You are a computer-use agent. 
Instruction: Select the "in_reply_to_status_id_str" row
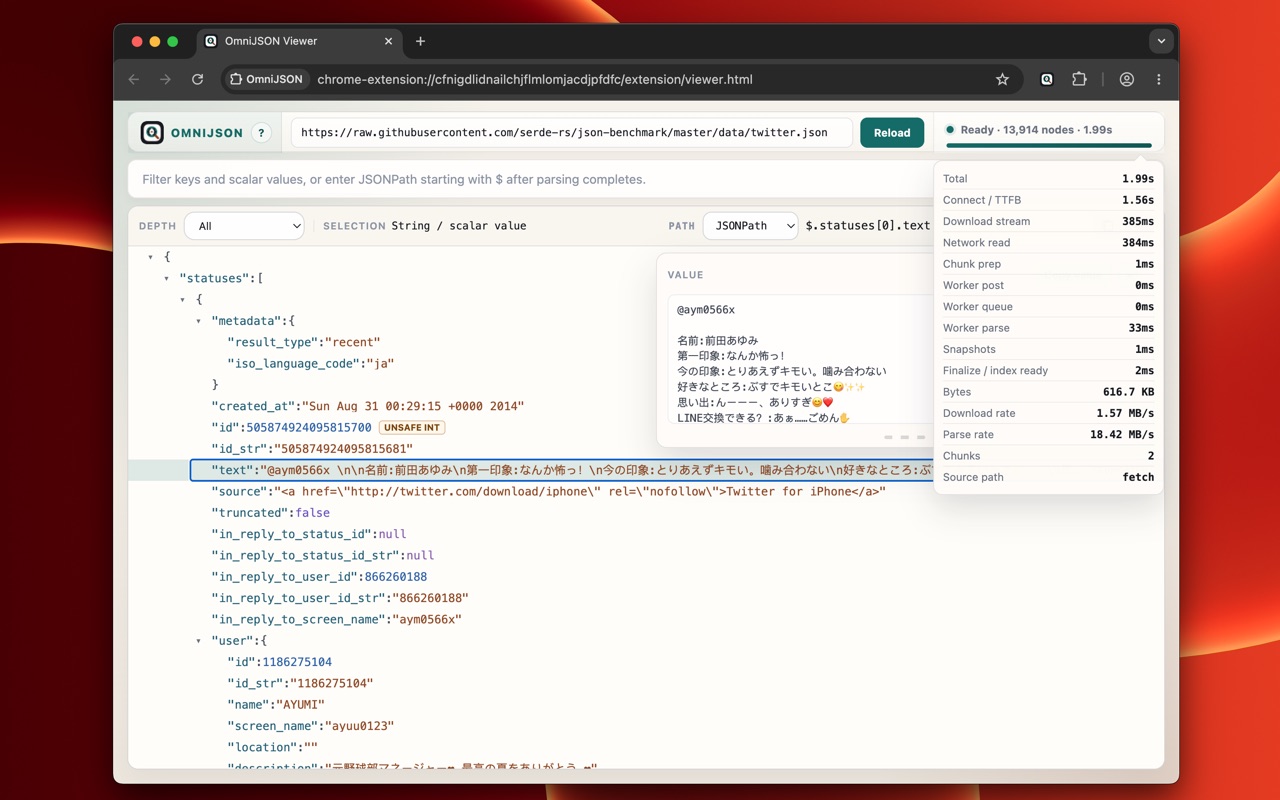[x=322, y=555]
